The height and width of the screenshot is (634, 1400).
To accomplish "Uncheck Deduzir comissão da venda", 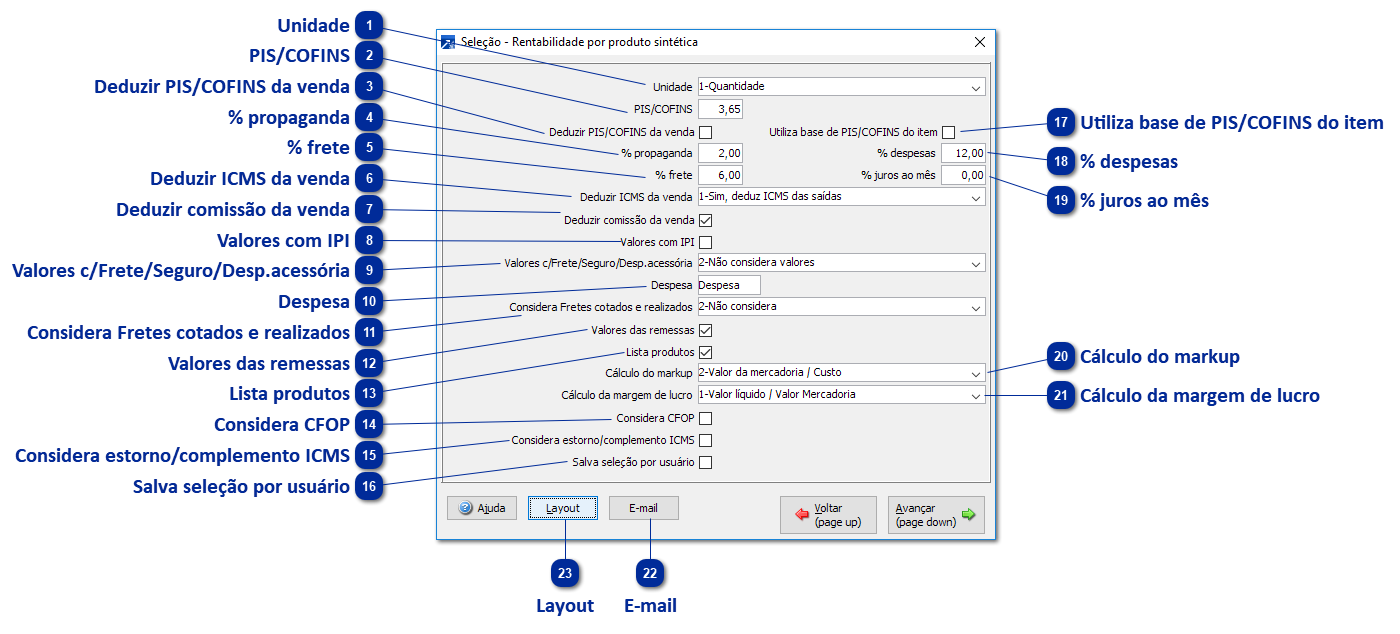I will coord(705,220).
